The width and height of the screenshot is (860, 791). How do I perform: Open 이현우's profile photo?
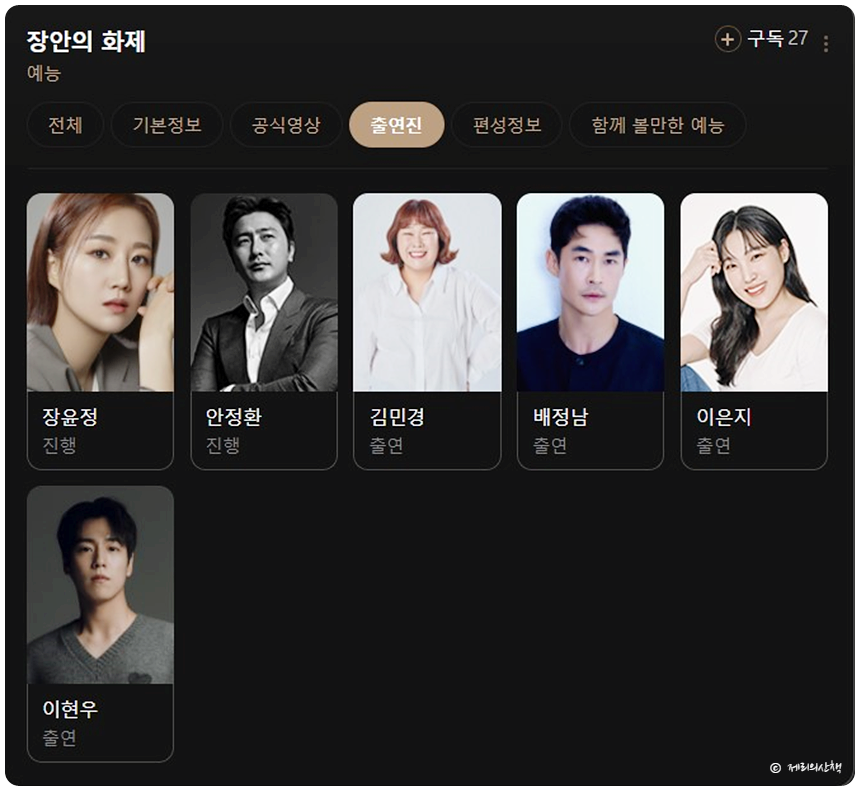click(x=100, y=585)
